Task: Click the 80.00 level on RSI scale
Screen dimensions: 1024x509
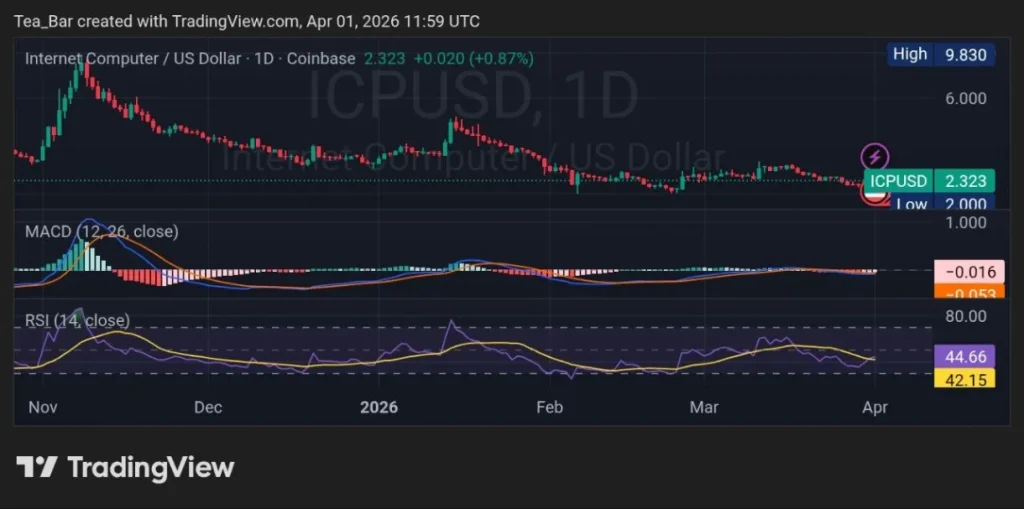Action: [x=964, y=317]
